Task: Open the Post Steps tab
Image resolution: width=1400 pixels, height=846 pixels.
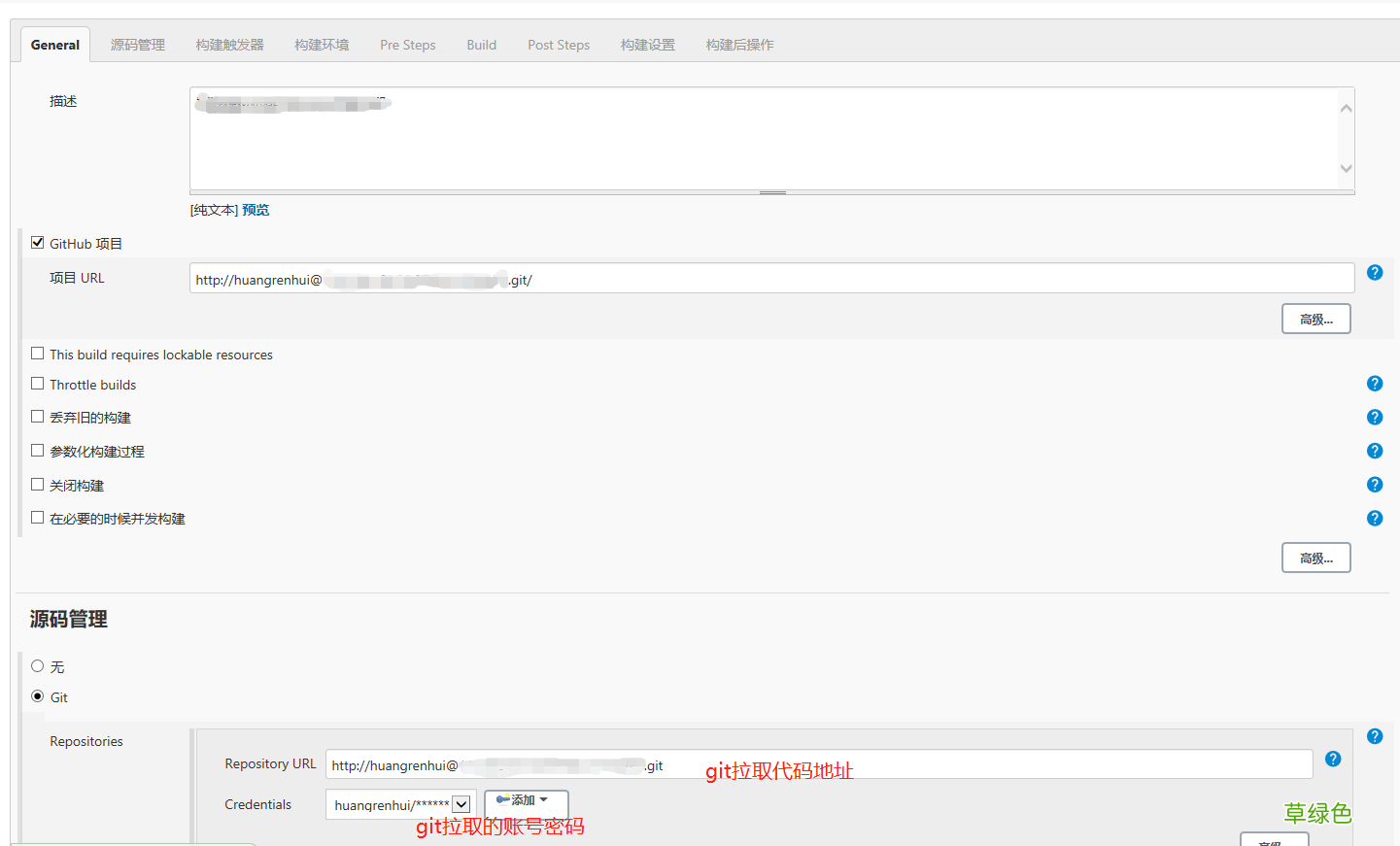Action: [x=559, y=45]
